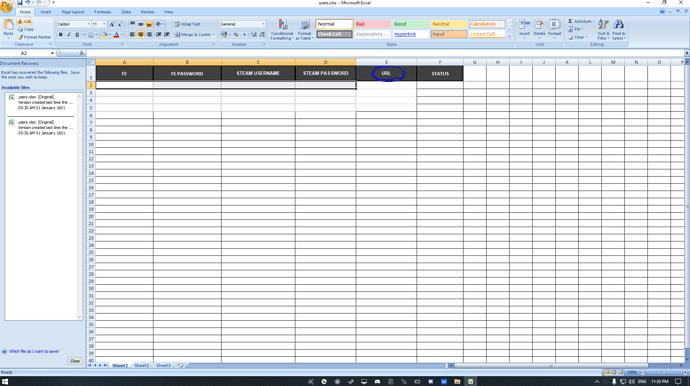Viewport: 690px width, 386px height.
Task: Click the yellow fill color button
Action: pyautogui.click(x=104, y=34)
